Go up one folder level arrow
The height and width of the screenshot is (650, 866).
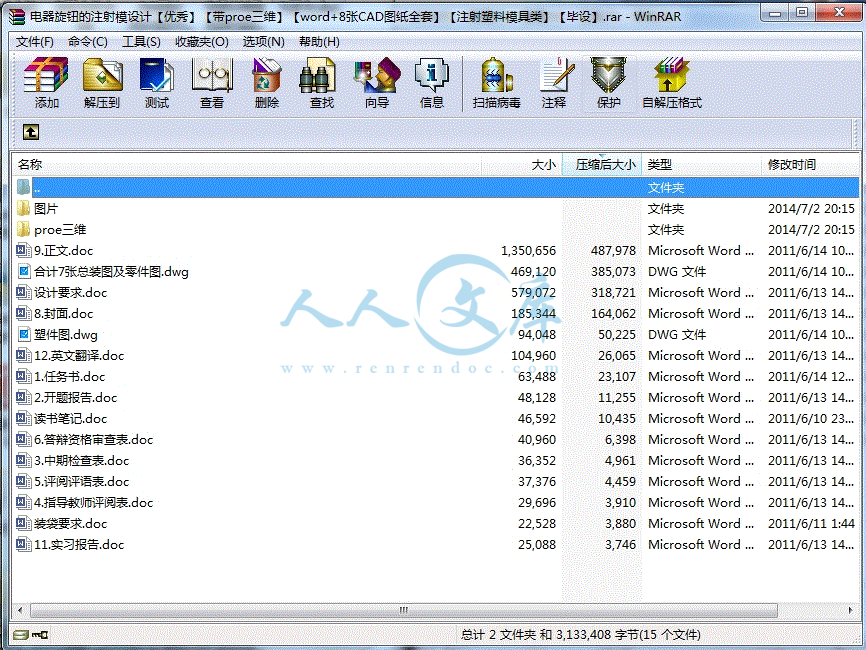[31, 132]
